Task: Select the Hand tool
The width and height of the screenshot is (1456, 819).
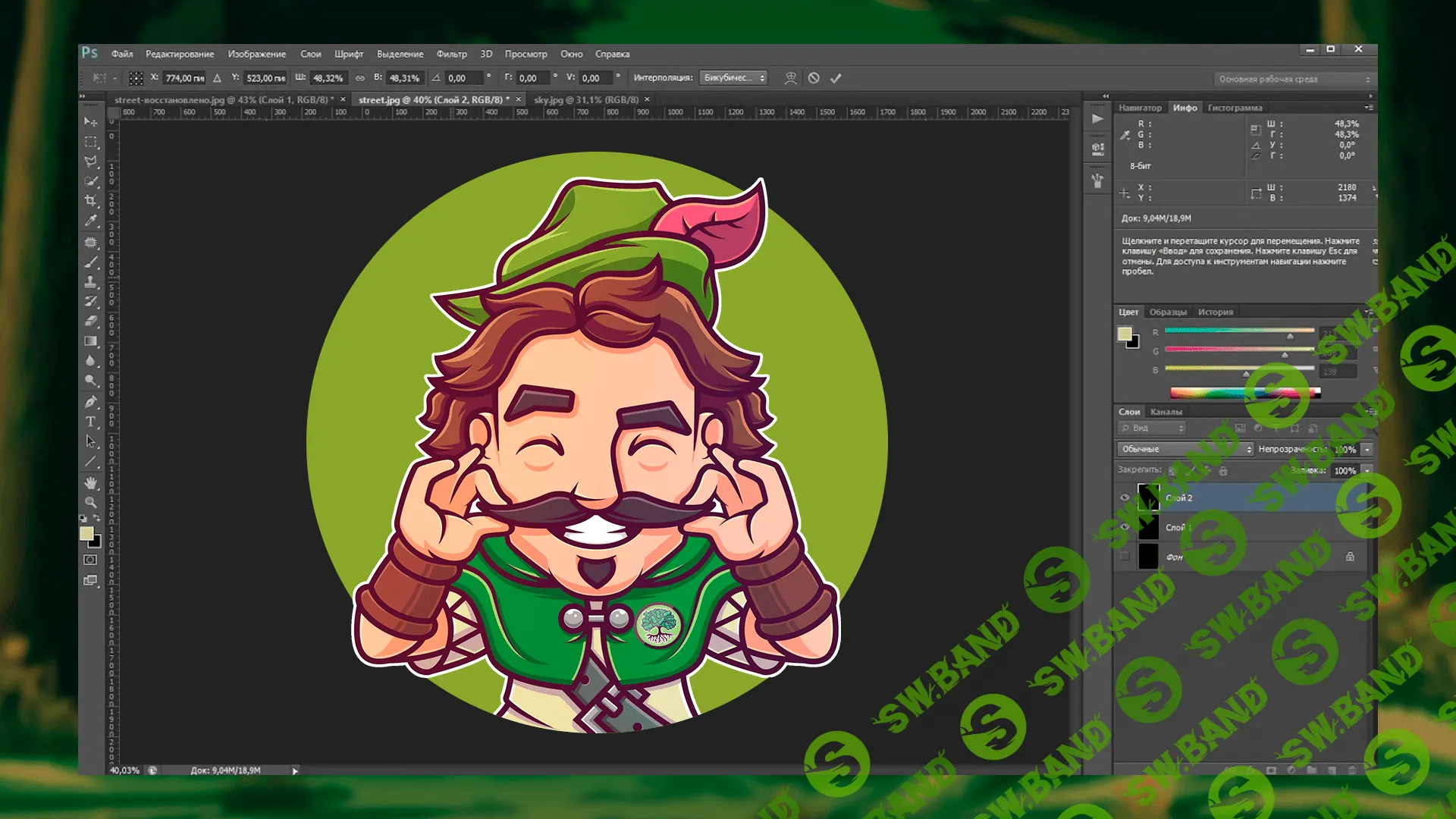Action: [91, 482]
